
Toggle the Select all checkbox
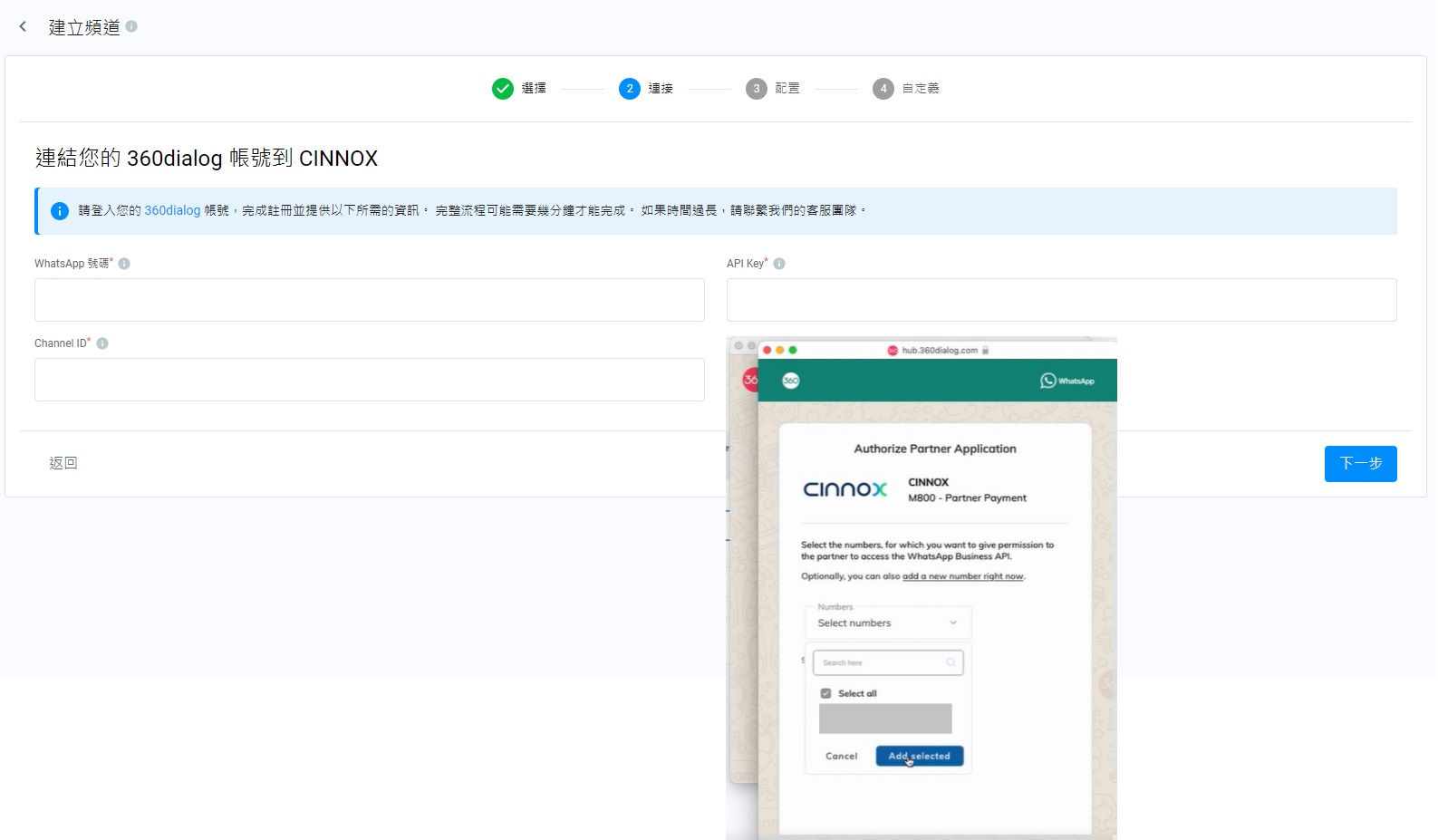(x=825, y=693)
